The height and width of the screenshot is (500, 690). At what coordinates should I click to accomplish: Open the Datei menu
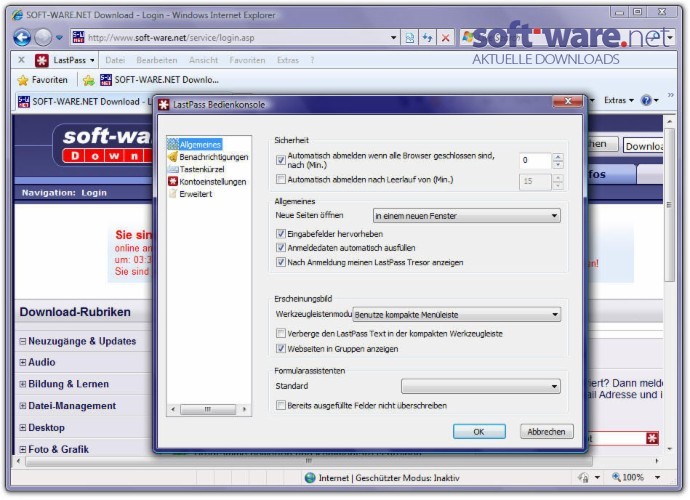click(x=115, y=60)
